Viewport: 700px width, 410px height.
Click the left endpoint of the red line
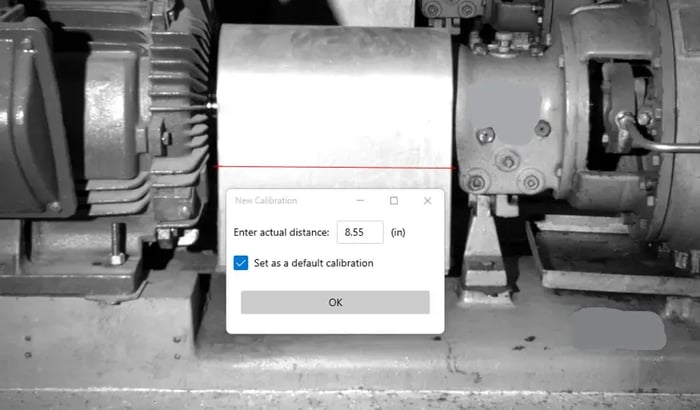[x=217, y=167]
